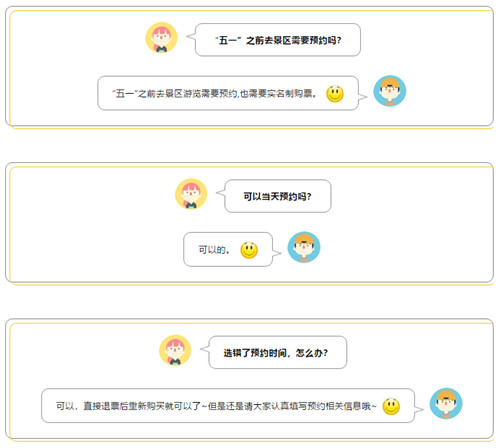Viewport: 500px width, 448px height.
Task: Click the smiley emoji after 实名制购票
Action: pyautogui.click(x=335, y=94)
